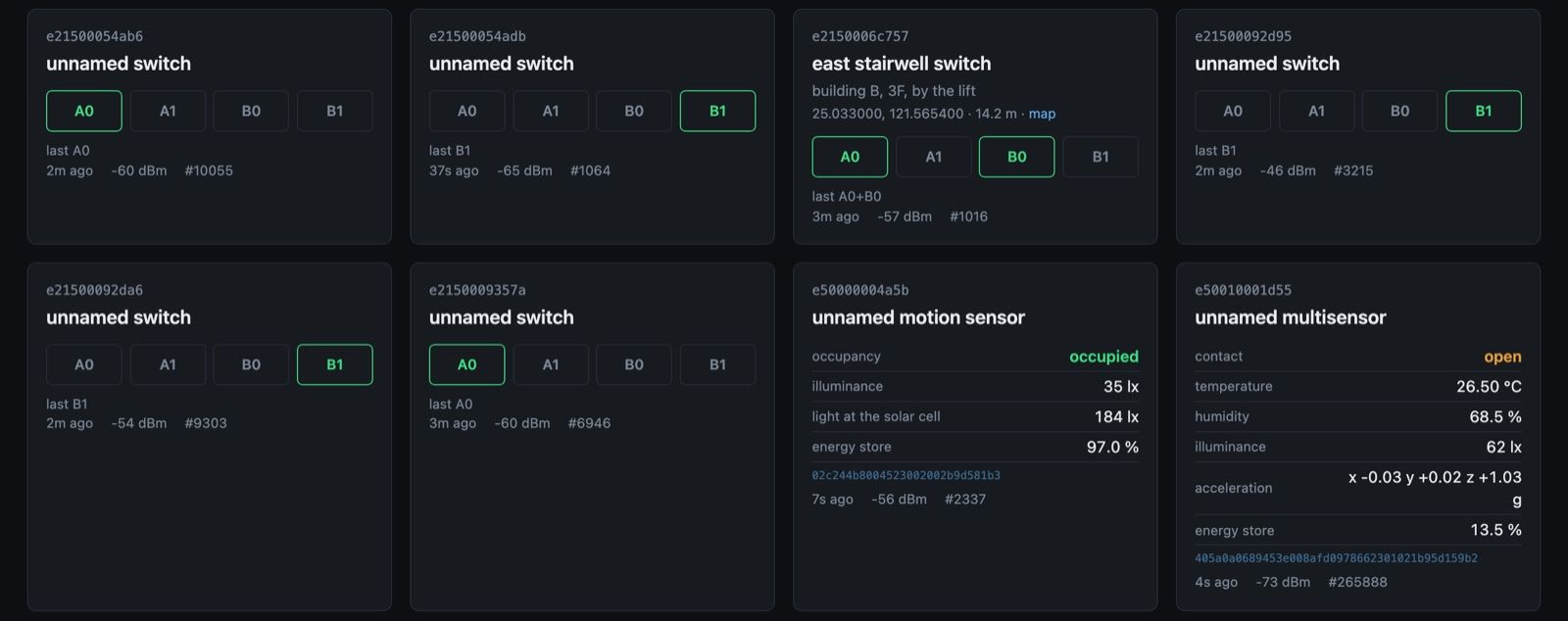Click highlighted A0 on switch e2150009357a

467,364
